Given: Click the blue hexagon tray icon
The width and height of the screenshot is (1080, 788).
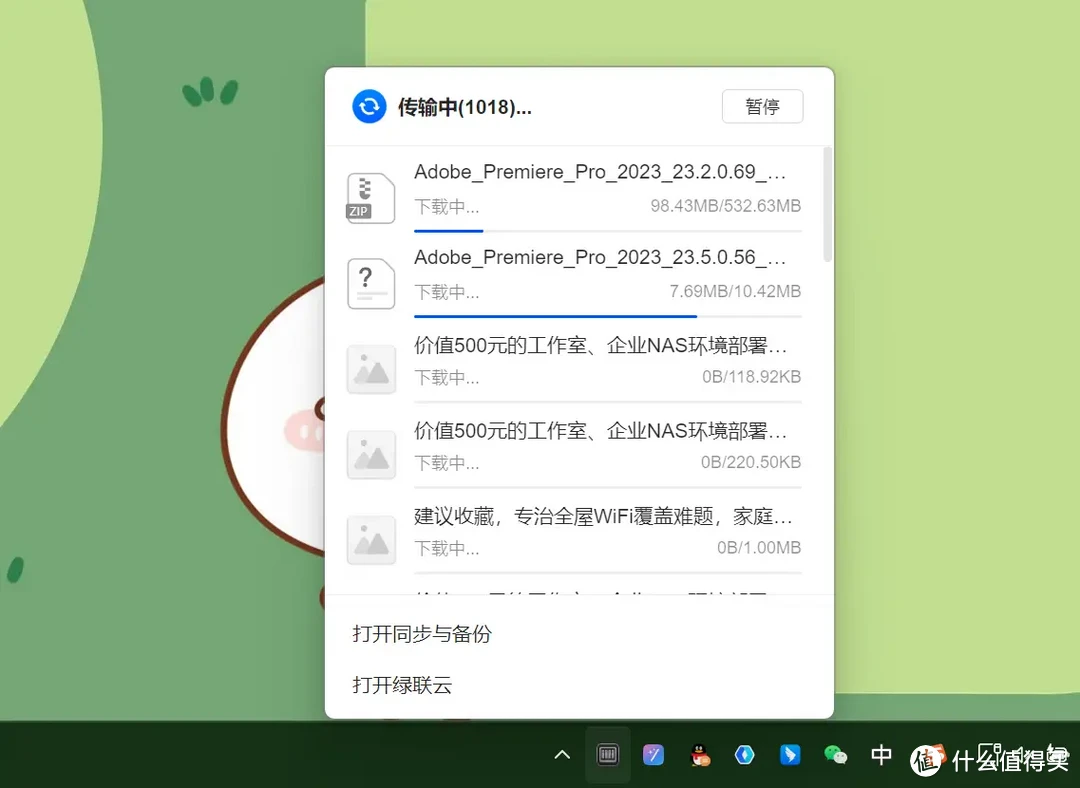Looking at the screenshot, I should click(744, 755).
